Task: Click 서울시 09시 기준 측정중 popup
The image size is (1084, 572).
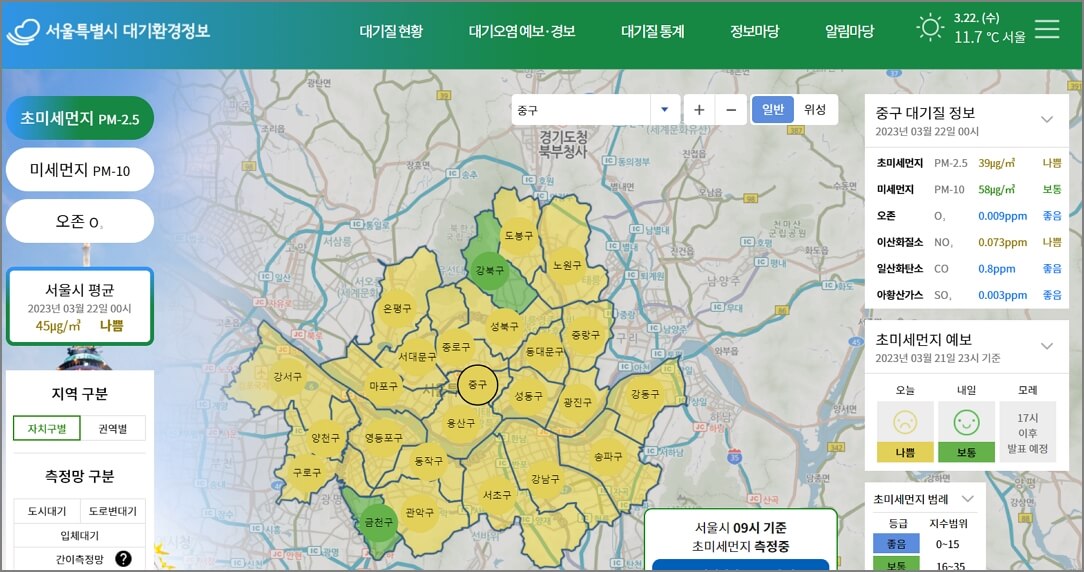Action: point(740,540)
